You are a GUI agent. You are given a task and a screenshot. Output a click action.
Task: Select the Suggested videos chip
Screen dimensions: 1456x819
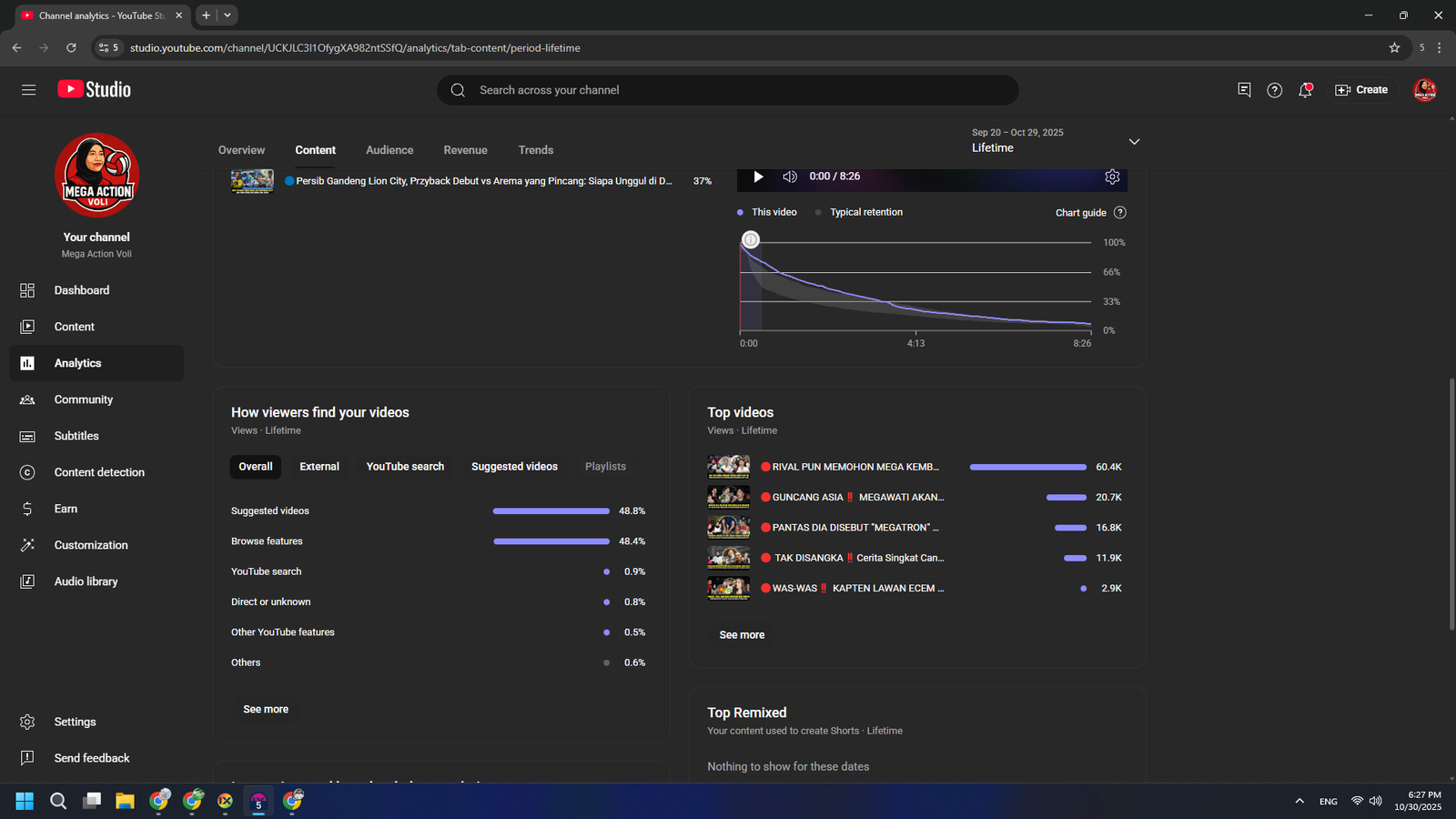coord(514,467)
